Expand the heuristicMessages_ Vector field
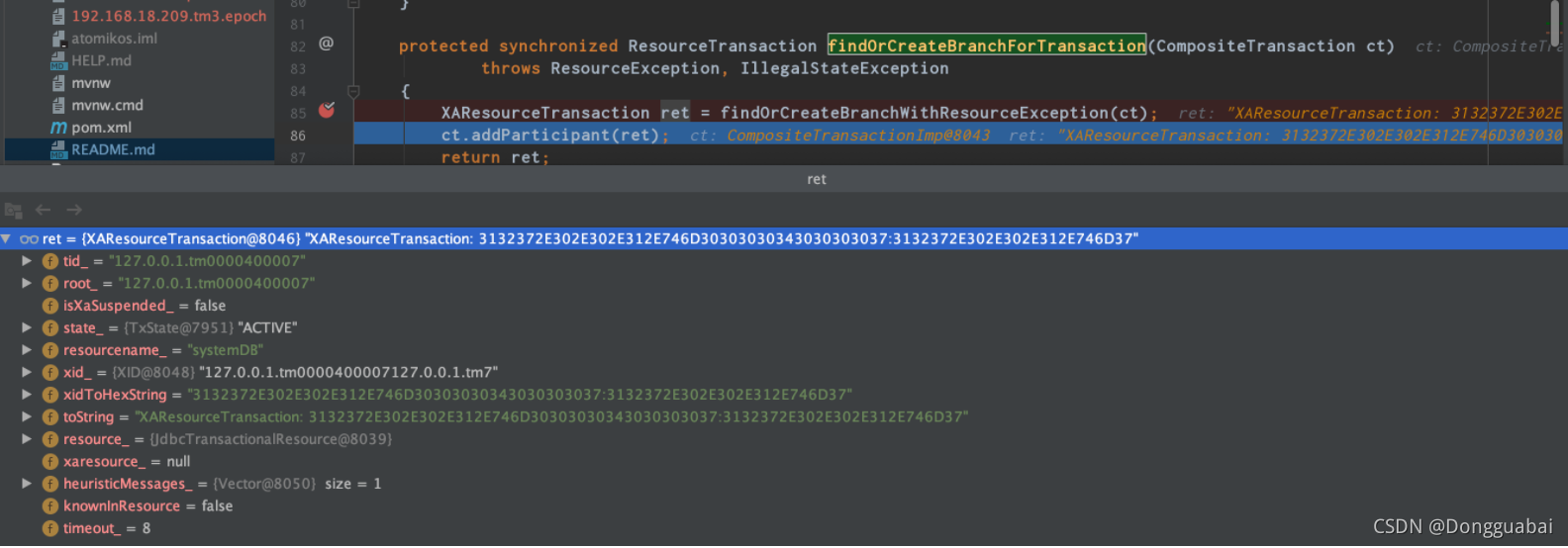This screenshot has width=1568, height=548. (x=27, y=484)
